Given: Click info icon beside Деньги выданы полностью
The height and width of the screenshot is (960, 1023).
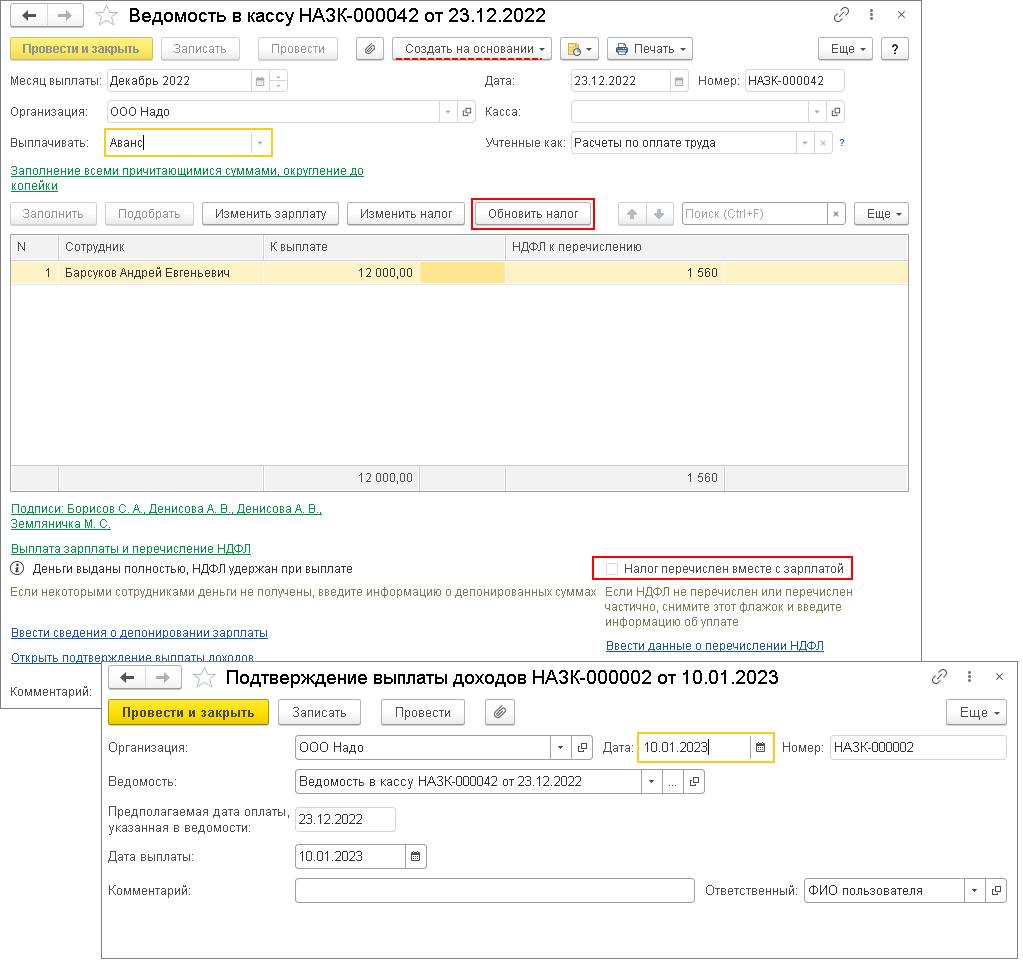Looking at the screenshot, I should tap(18, 569).
